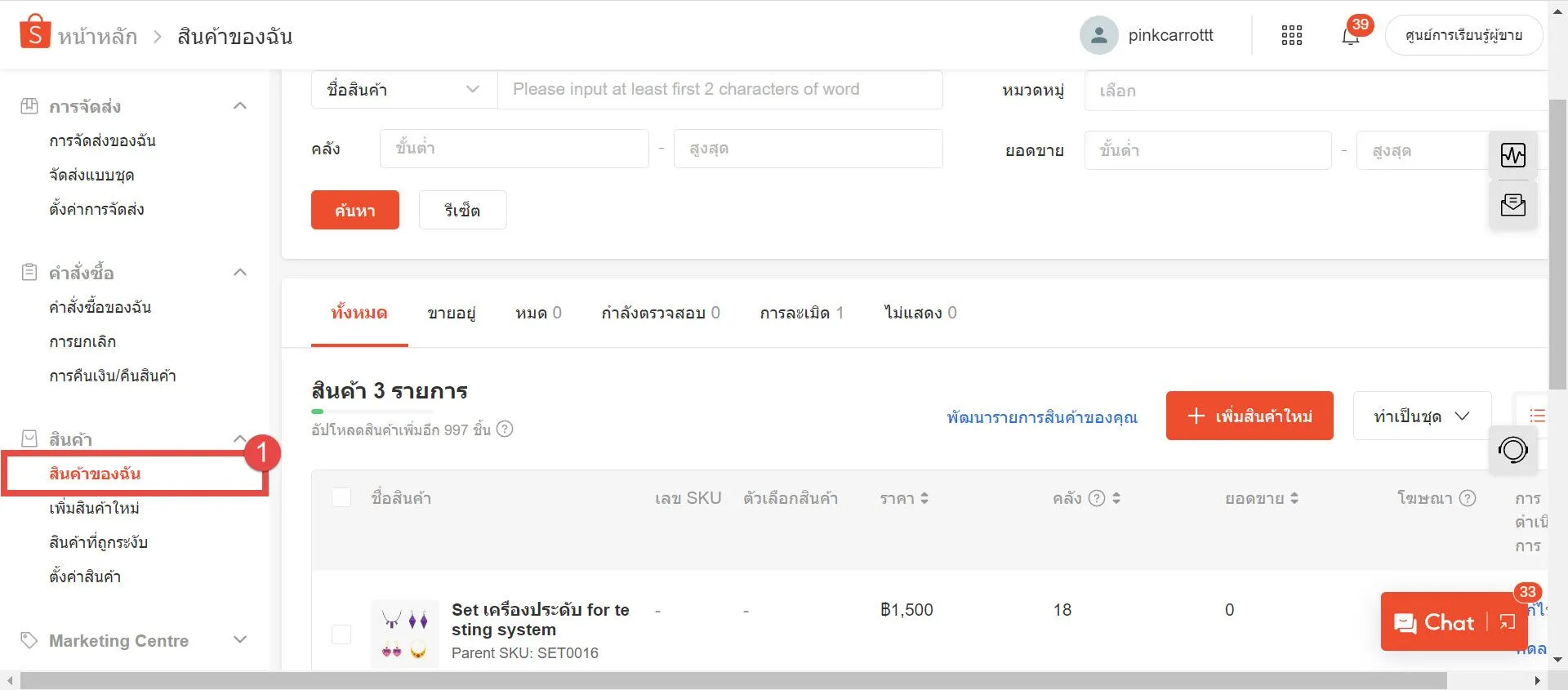Image resolution: width=1568 pixels, height=690 pixels.
Task: Click the help icon beside คลัง column
Action: [x=1097, y=498]
